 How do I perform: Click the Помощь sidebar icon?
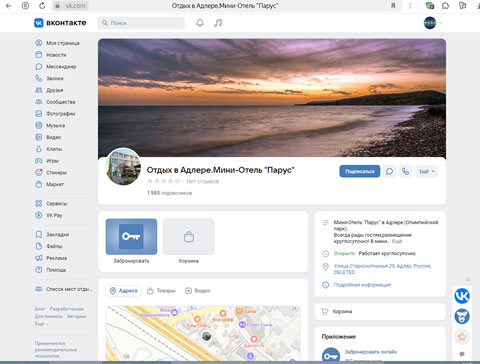39,270
